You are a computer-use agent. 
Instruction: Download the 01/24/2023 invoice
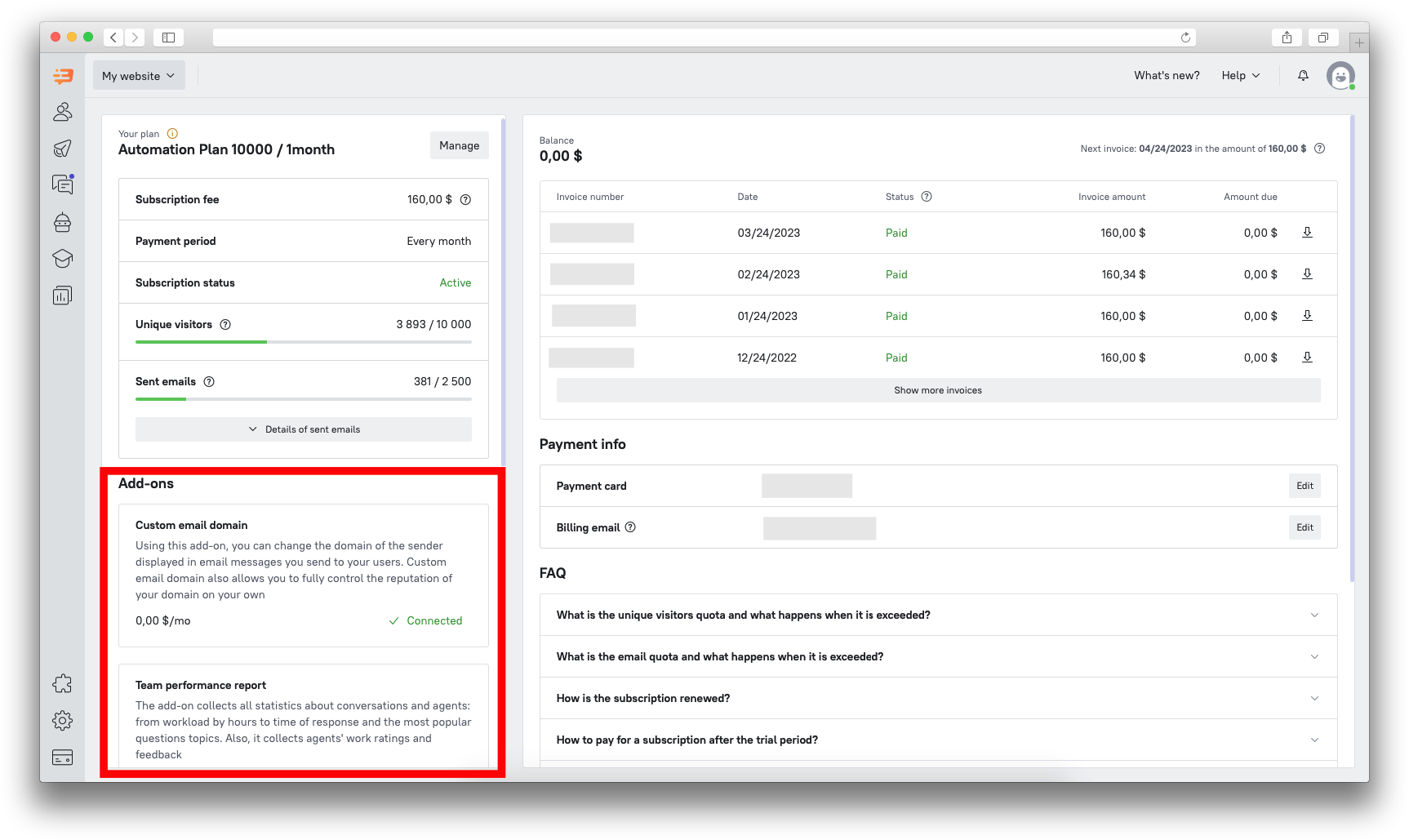point(1307,316)
